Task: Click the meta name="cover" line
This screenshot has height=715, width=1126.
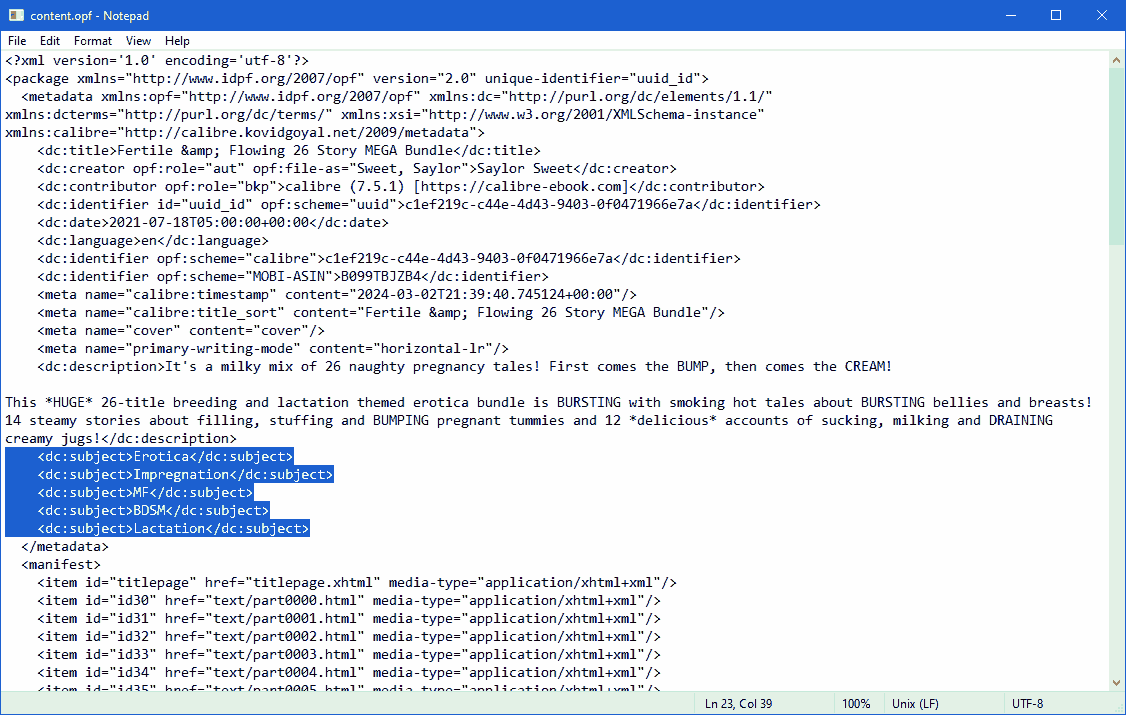Action: pyautogui.click(x=181, y=330)
